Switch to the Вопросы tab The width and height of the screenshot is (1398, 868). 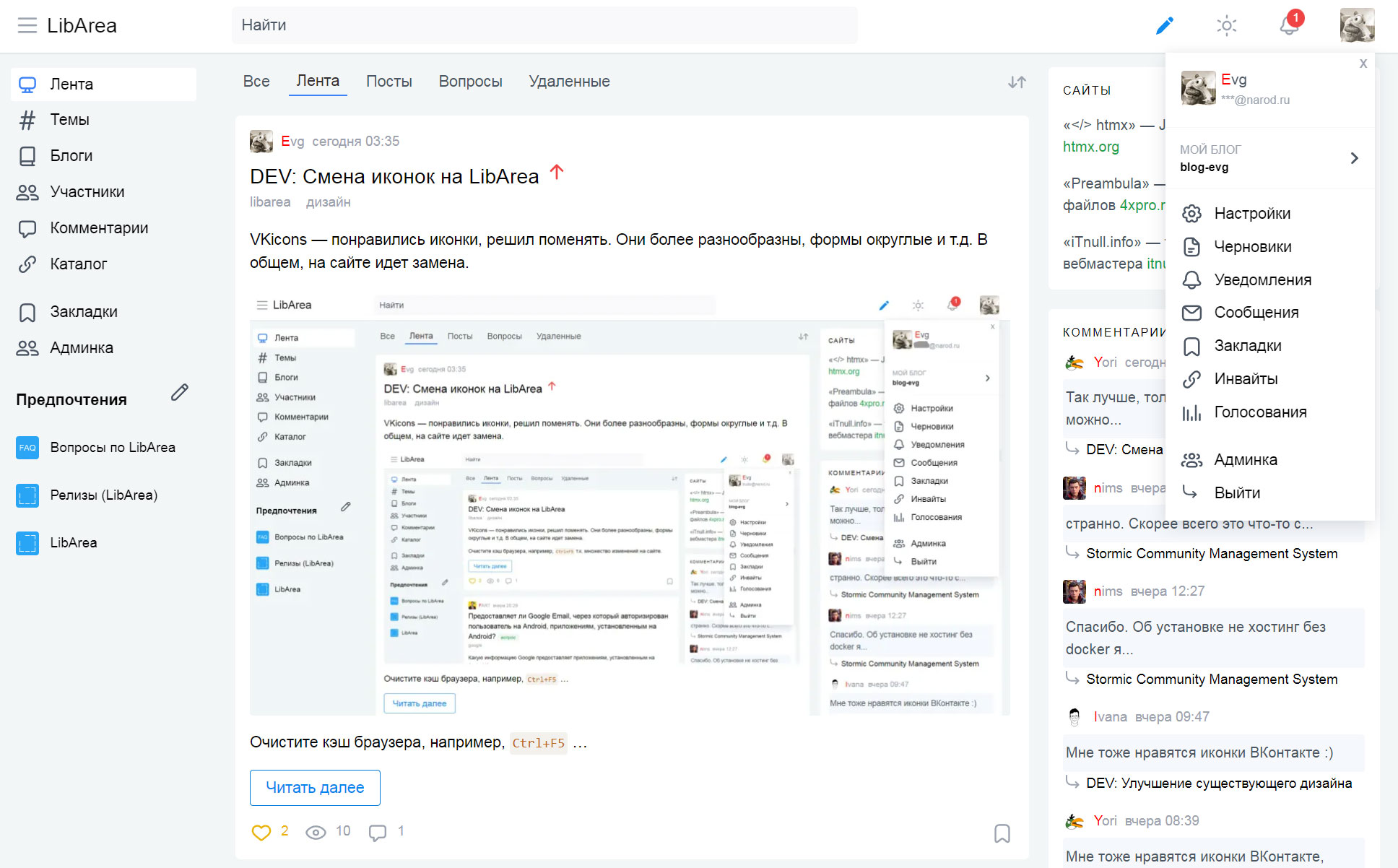470,82
